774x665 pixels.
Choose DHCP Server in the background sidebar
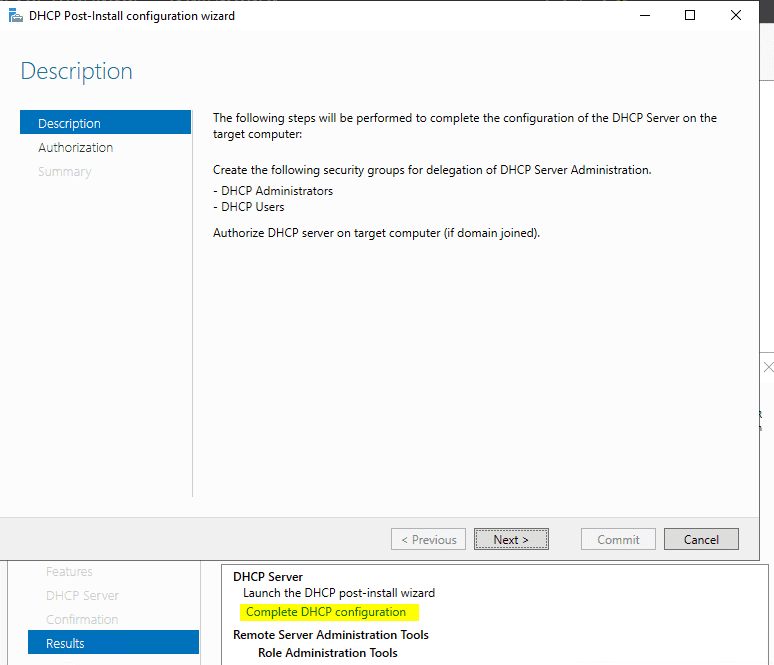point(82,595)
